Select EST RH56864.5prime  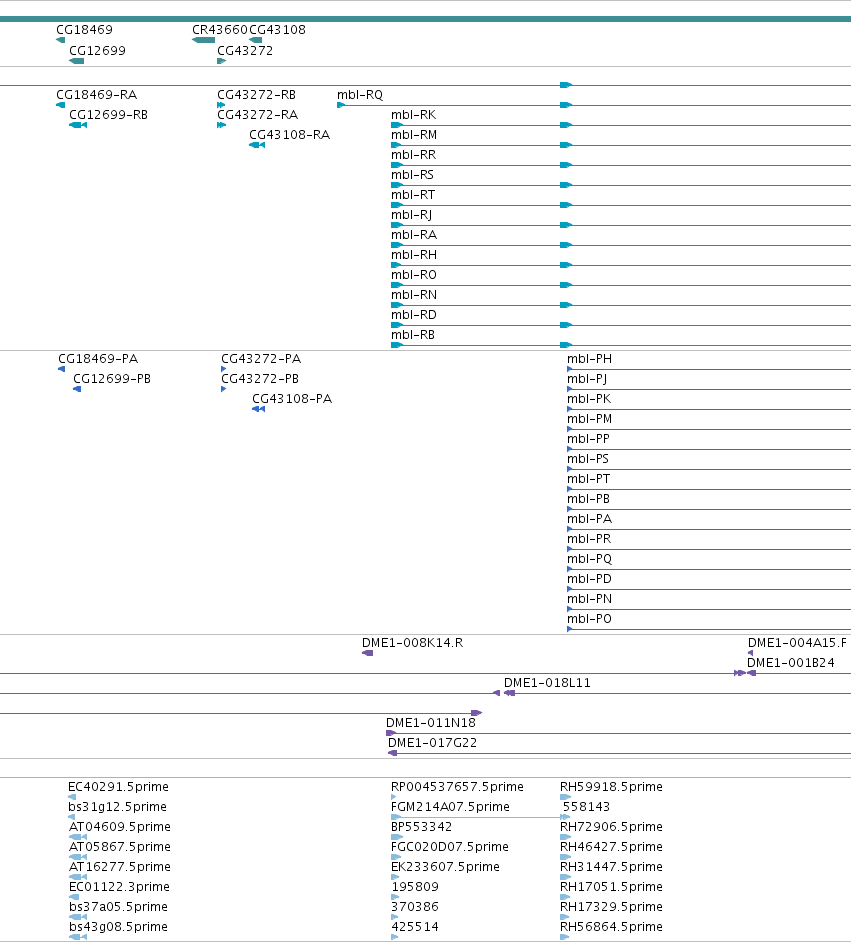[611, 927]
